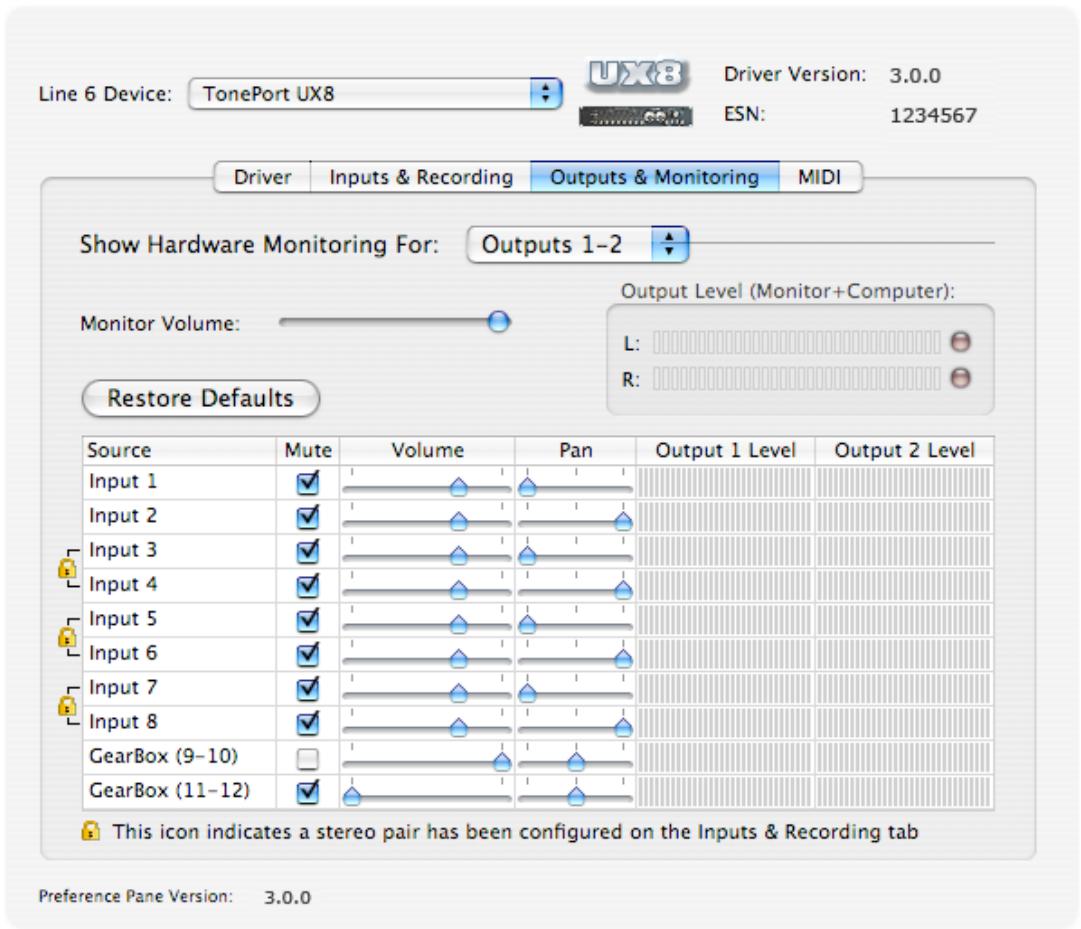Toggle the Mute checkbox for Input 4
The image size is (1081, 929).
click(307, 586)
